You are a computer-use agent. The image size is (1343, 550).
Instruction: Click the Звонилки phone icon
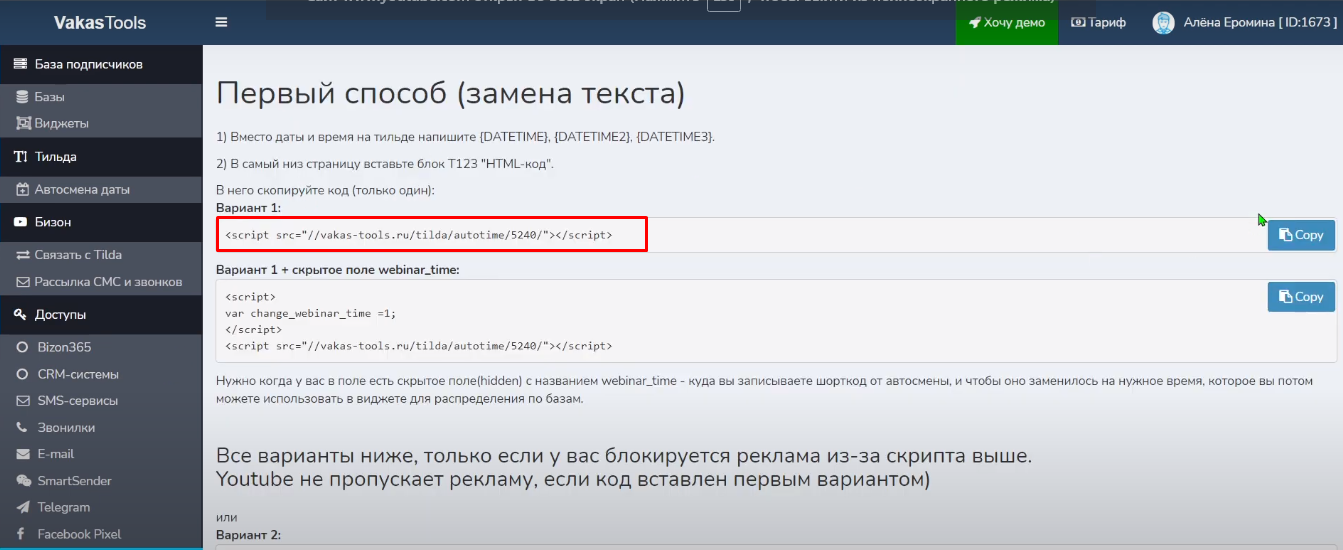click(x=22, y=427)
